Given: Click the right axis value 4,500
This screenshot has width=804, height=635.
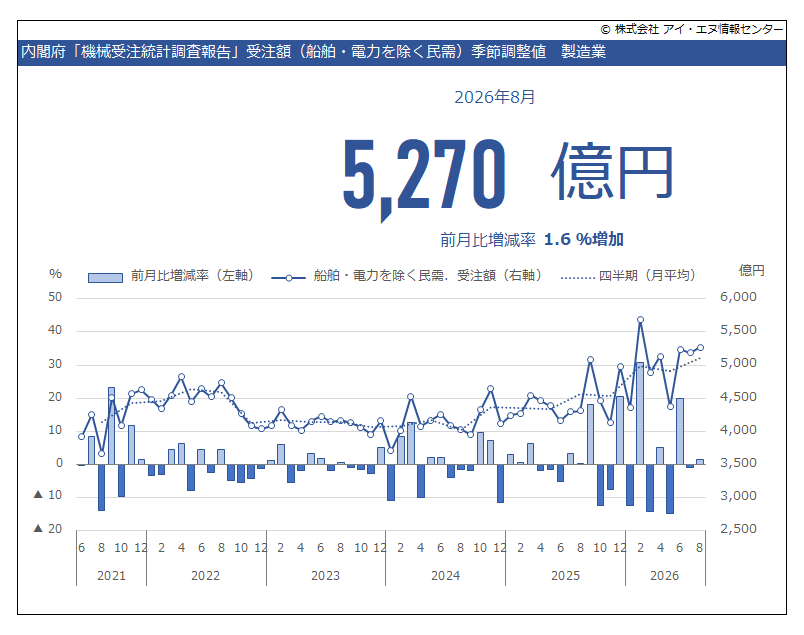Looking at the screenshot, I should tap(738, 396).
